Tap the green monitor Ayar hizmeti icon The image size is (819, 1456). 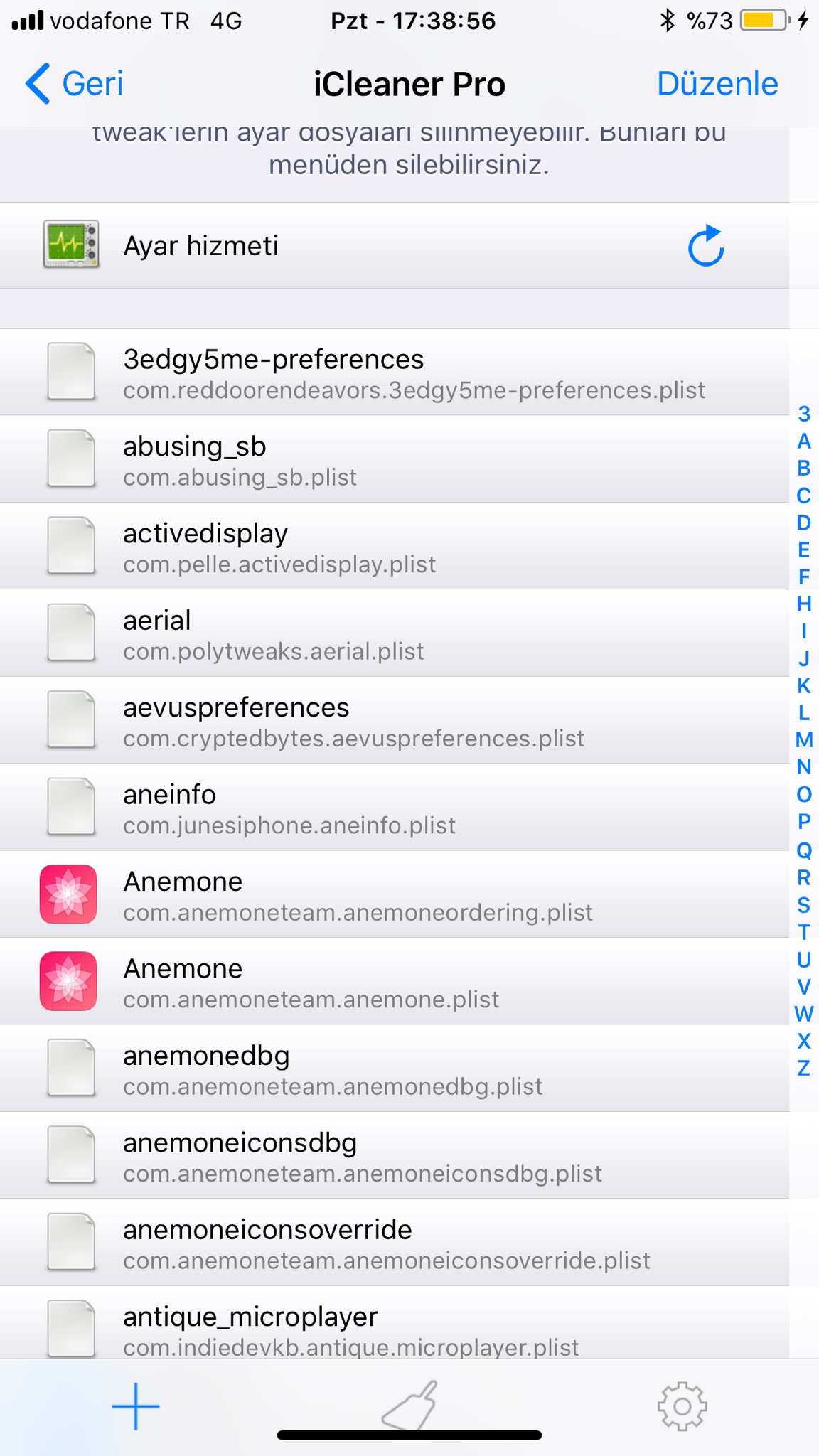[71, 245]
